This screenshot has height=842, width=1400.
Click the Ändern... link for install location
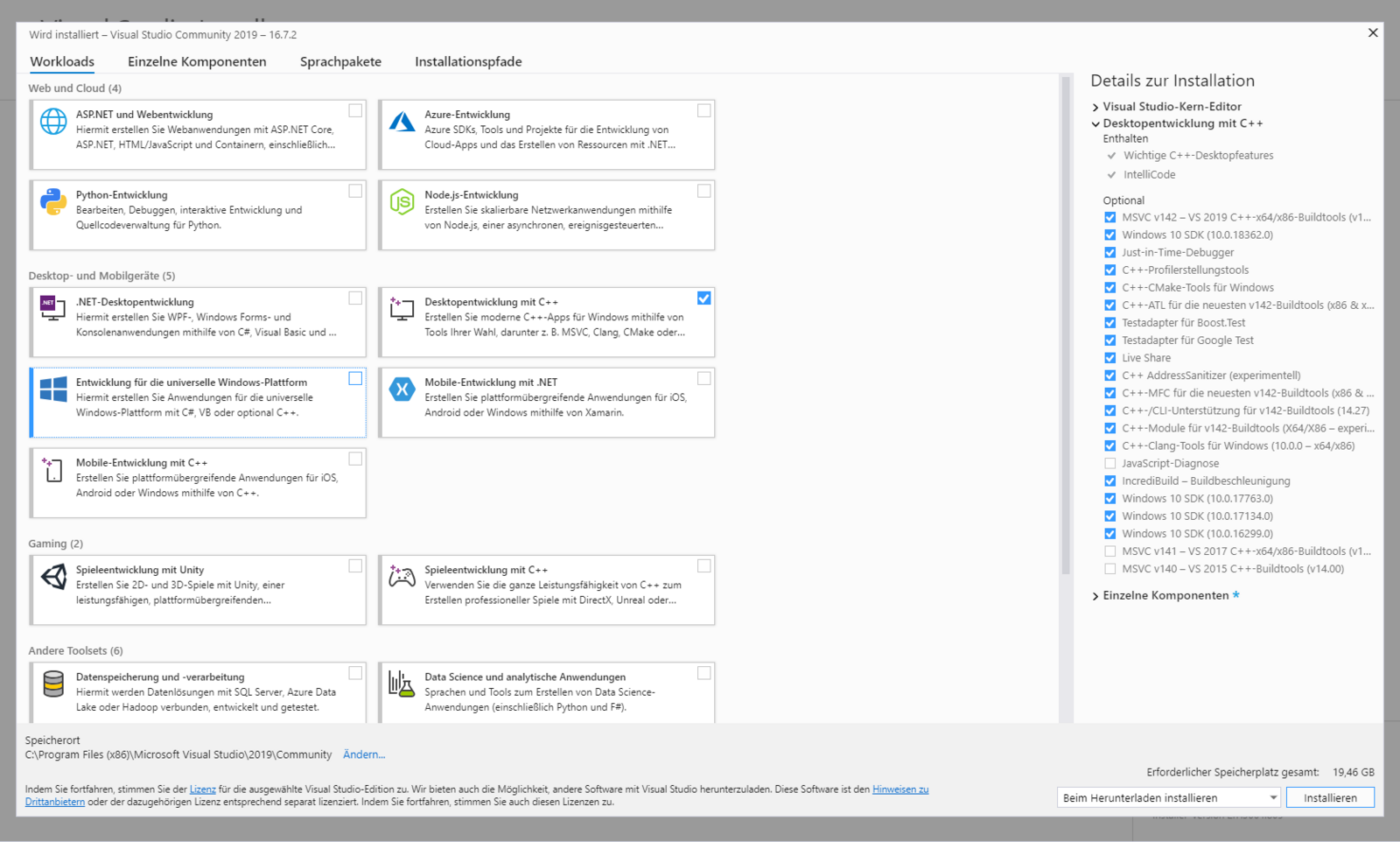(364, 754)
